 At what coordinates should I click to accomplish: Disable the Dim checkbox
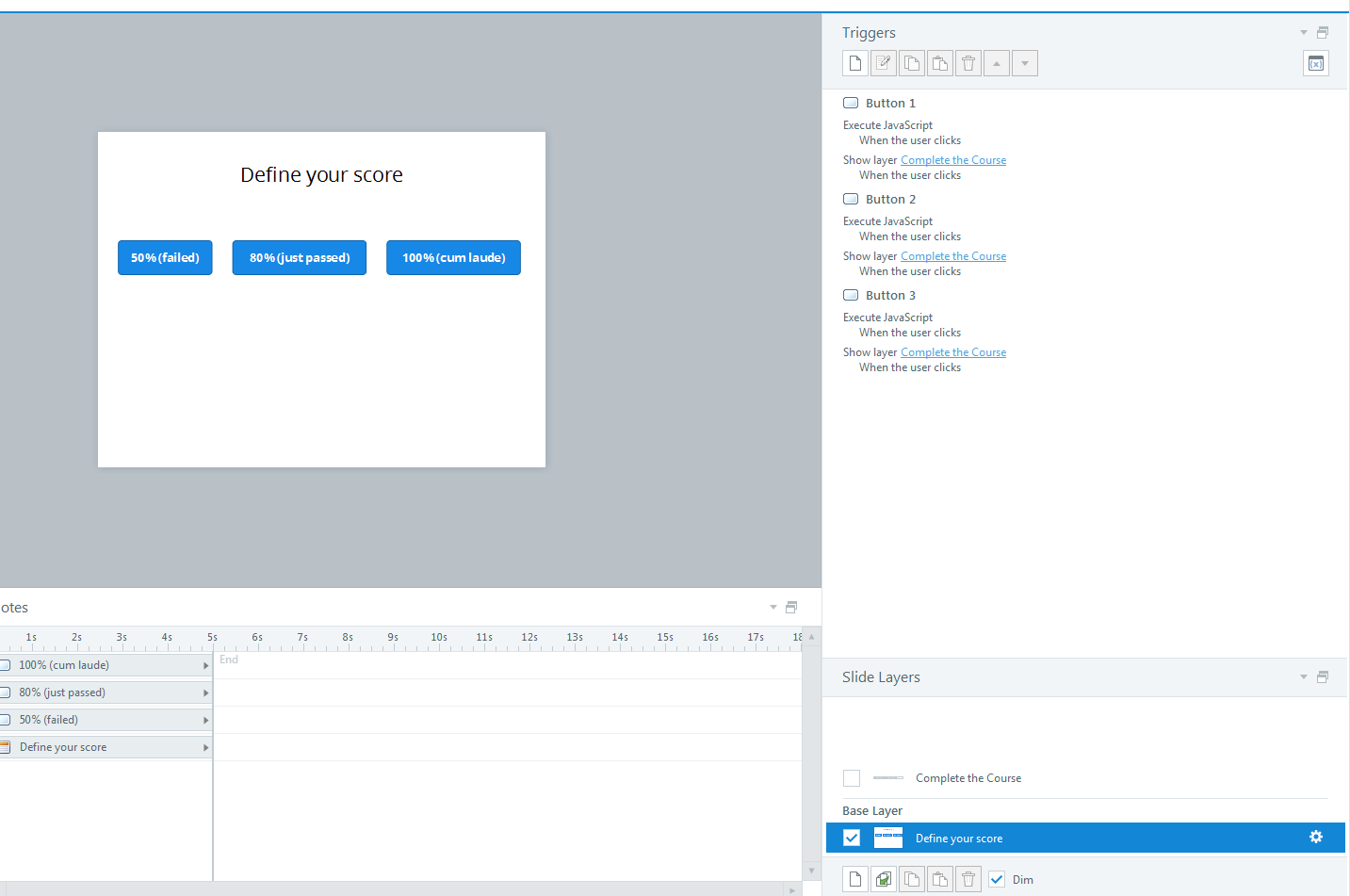pos(997,879)
